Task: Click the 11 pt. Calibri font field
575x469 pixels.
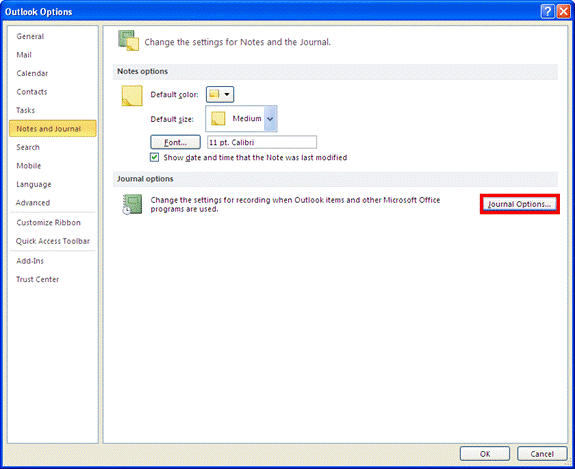Action: click(262, 142)
